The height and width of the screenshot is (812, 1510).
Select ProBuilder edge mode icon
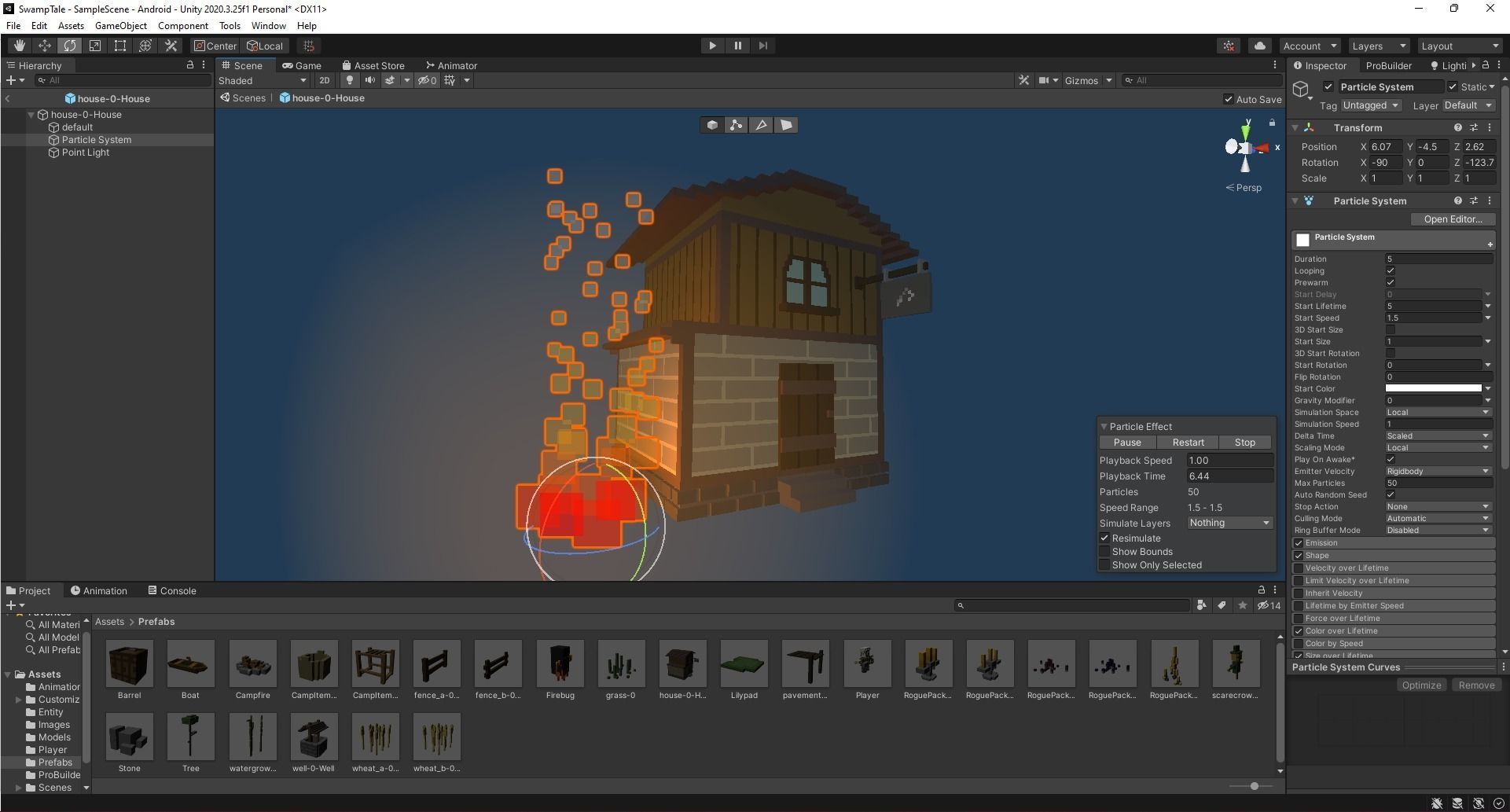tap(761, 125)
